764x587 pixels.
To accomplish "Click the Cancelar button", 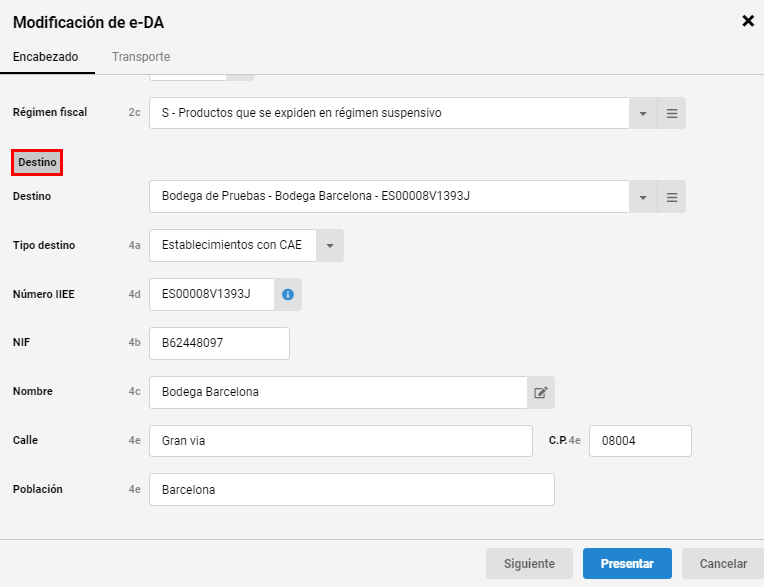I will pos(723,564).
